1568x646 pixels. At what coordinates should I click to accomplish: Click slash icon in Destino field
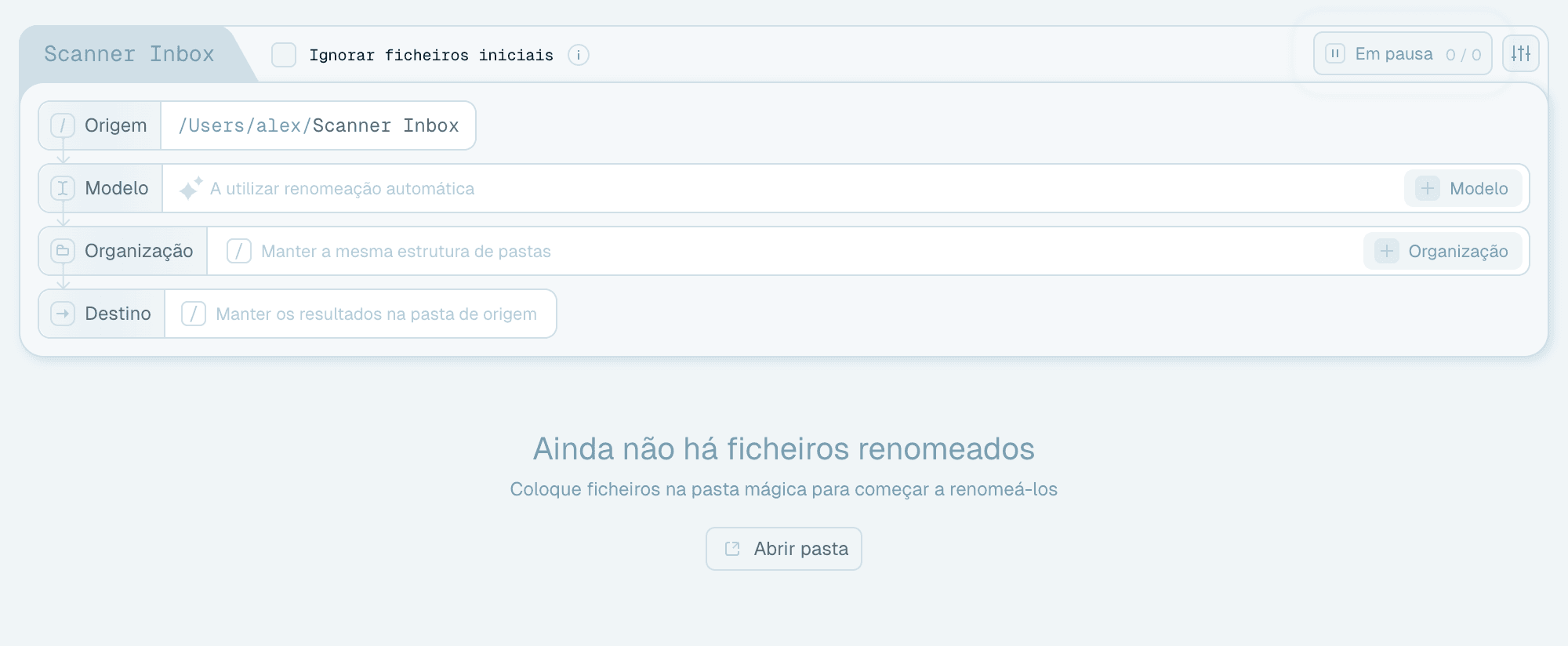point(194,314)
